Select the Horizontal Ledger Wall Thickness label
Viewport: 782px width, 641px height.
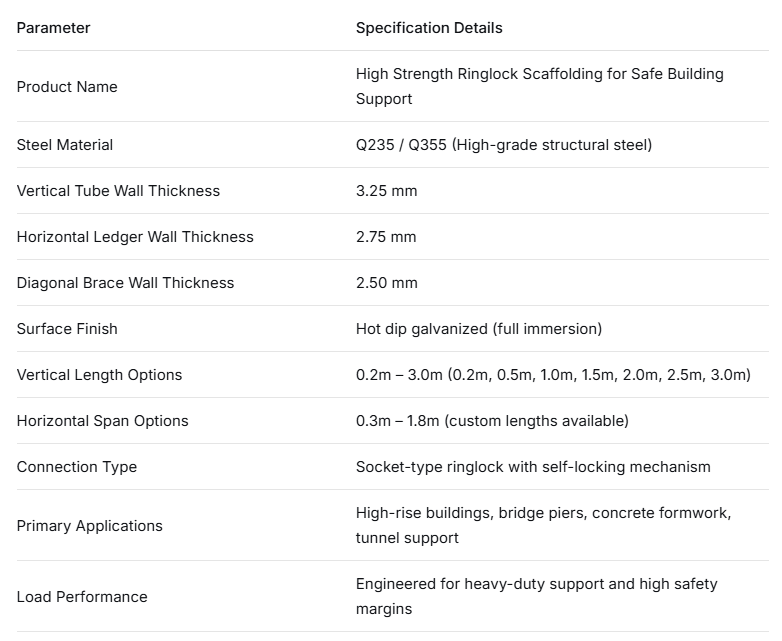[x=135, y=237]
